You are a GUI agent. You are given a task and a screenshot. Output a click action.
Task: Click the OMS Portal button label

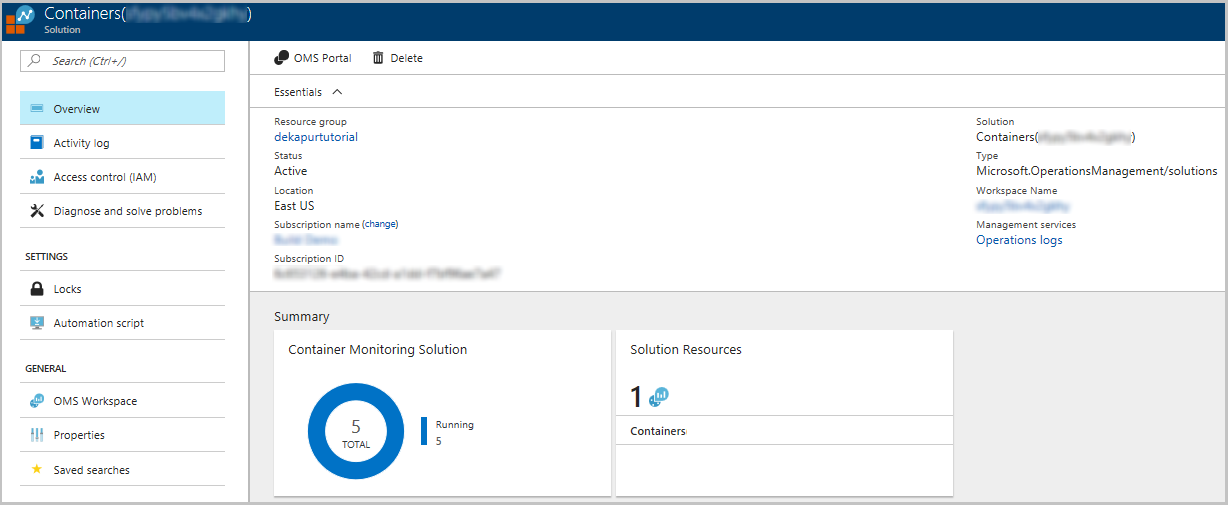(322, 58)
